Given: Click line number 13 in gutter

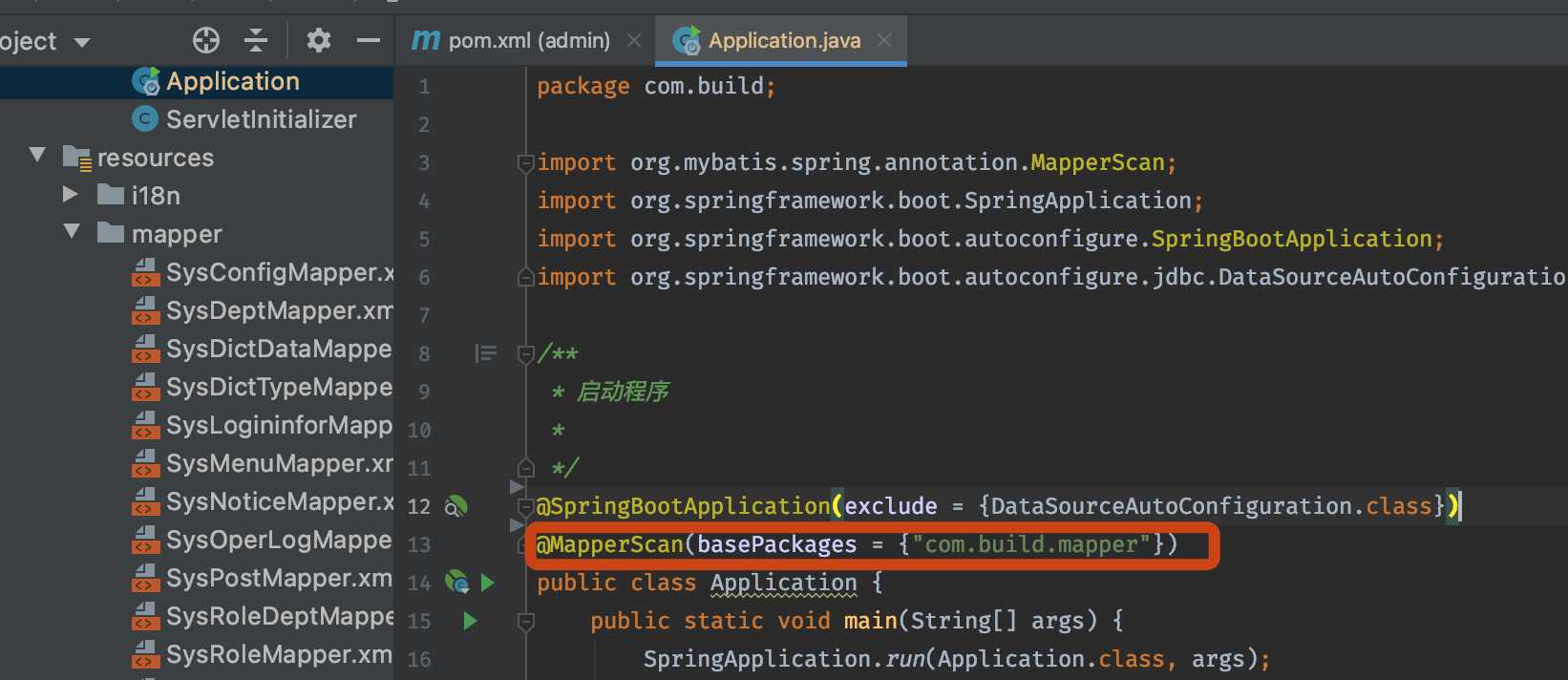Looking at the screenshot, I should pyautogui.click(x=419, y=544).
